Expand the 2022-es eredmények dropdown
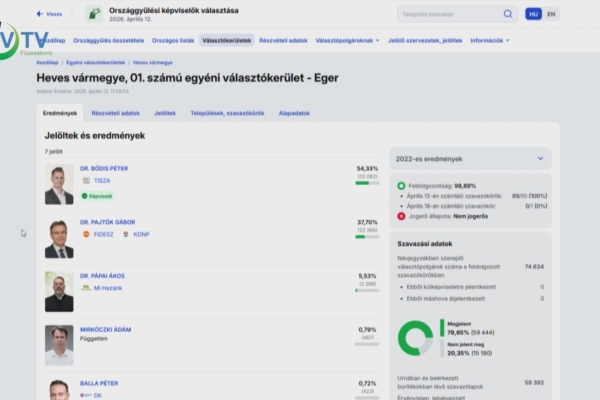 coord(470,158)
